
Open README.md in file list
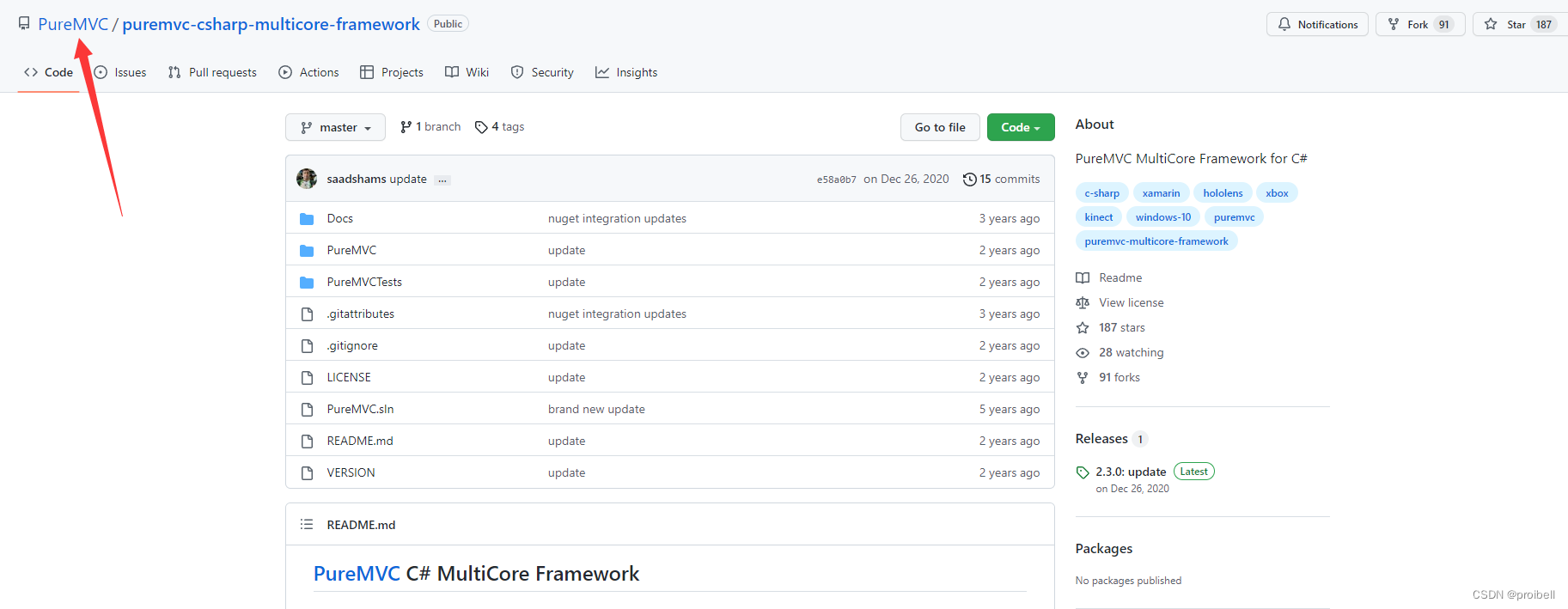[x=360, y=441]
